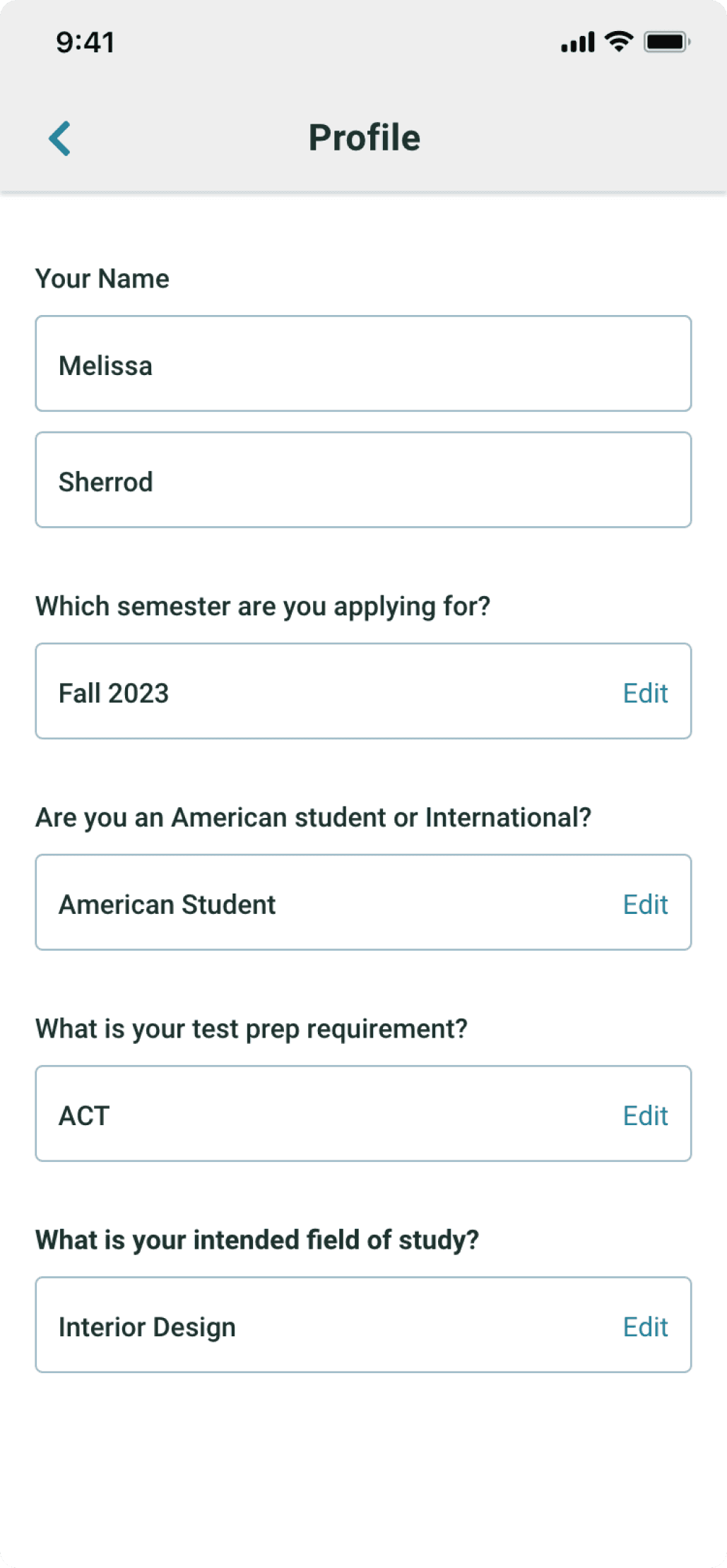Click the "What is your test prep requirement?" label
This screenshot has height=1568, width=727.
(x=252, y=1028)
